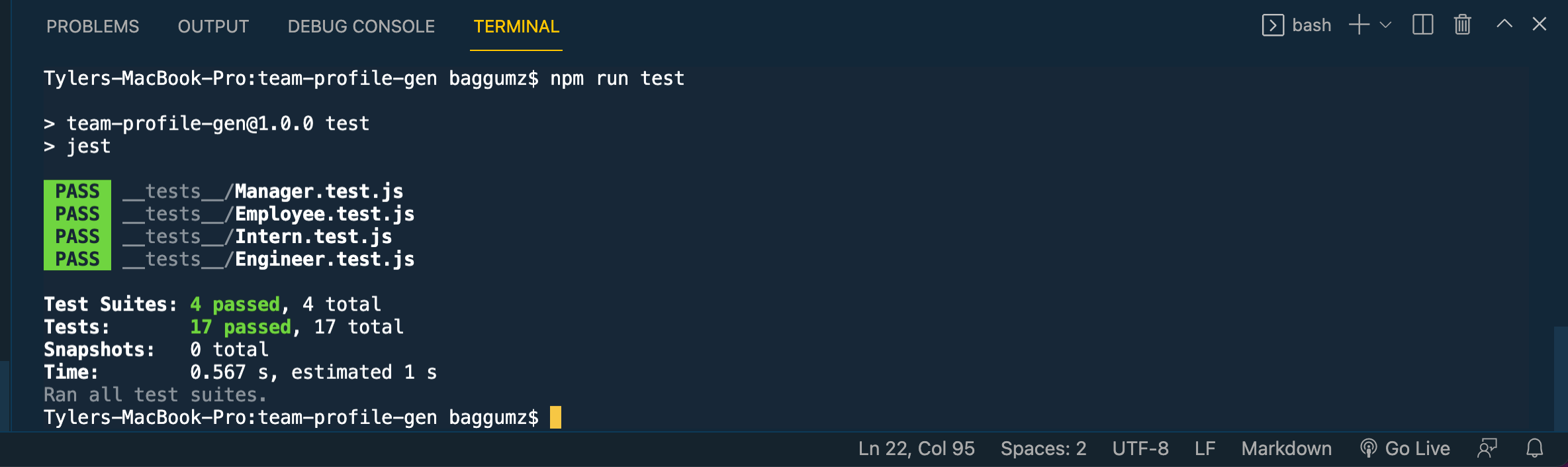
Task: Click the Go Live broadcast icon
Action: (x=1367, y=448)
